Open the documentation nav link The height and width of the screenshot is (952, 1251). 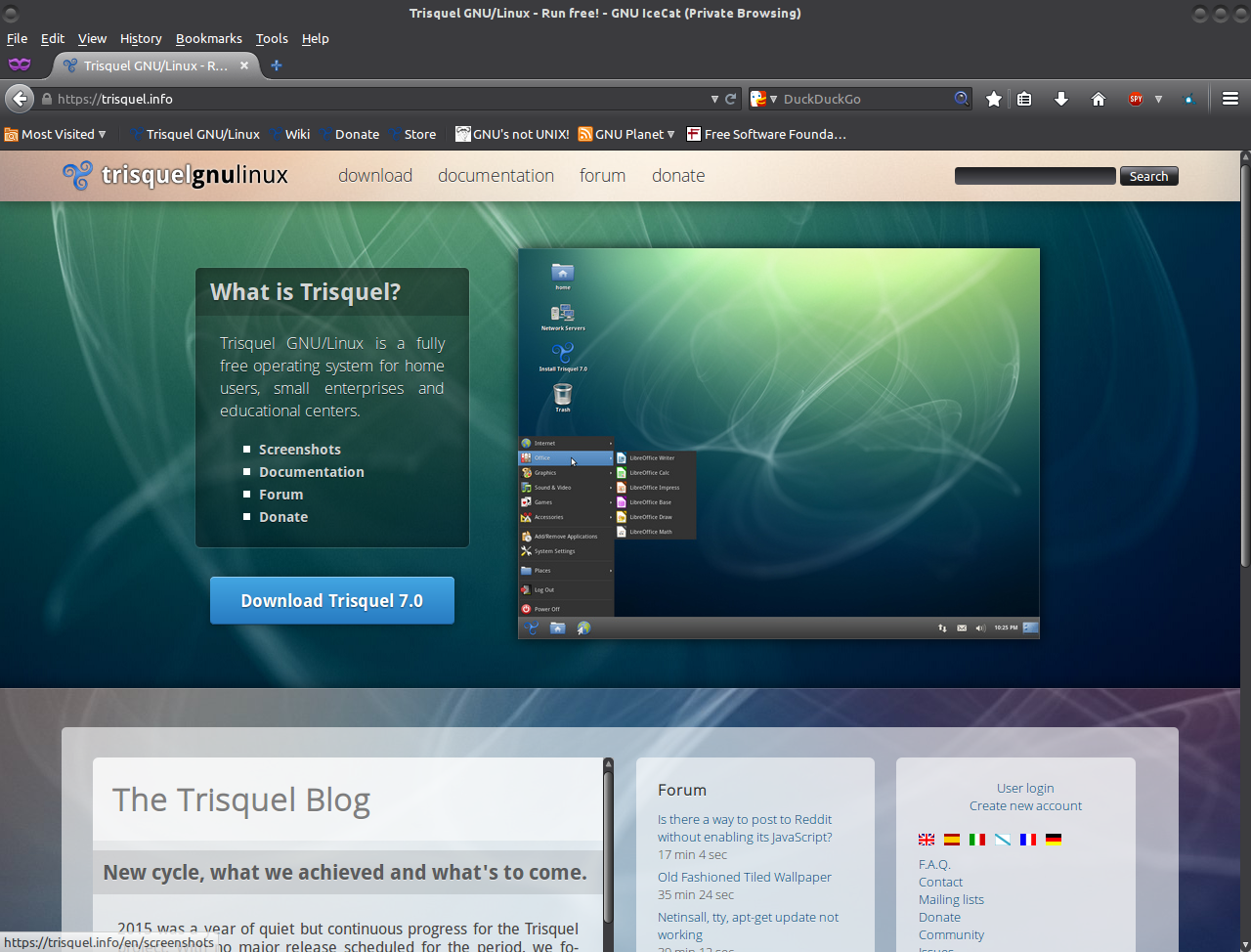tap(496, 175)
